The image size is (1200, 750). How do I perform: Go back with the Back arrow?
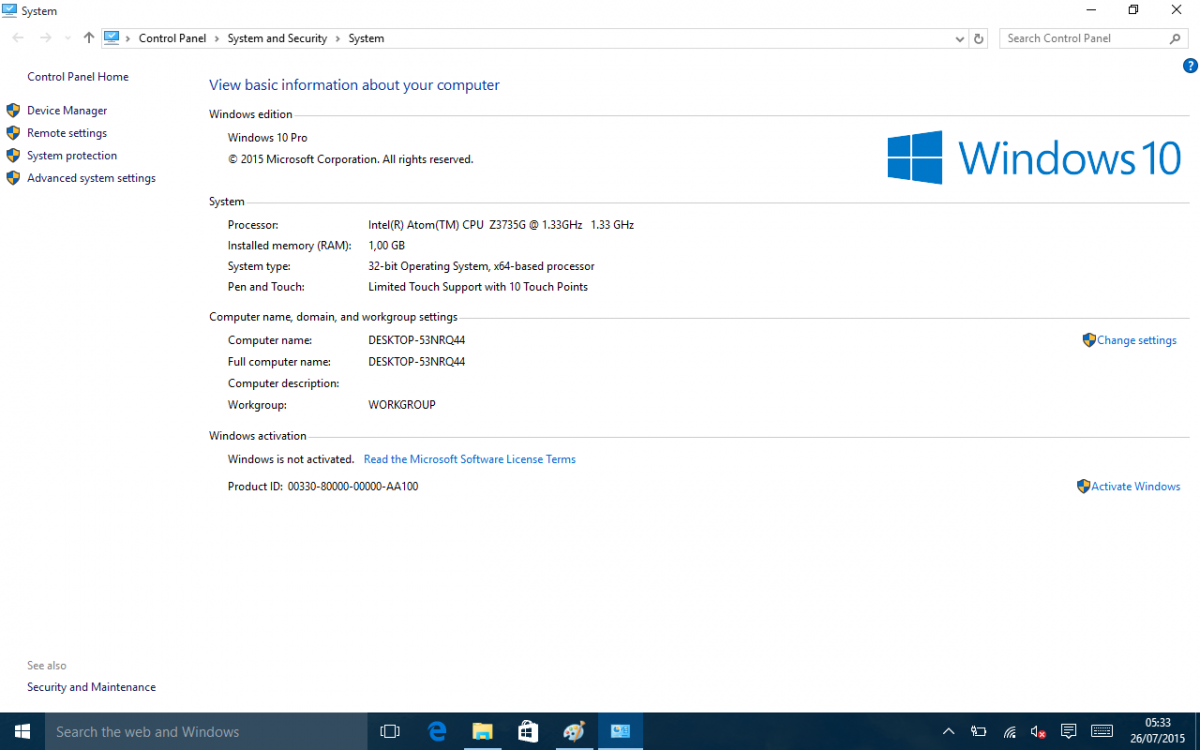point(18,38)
